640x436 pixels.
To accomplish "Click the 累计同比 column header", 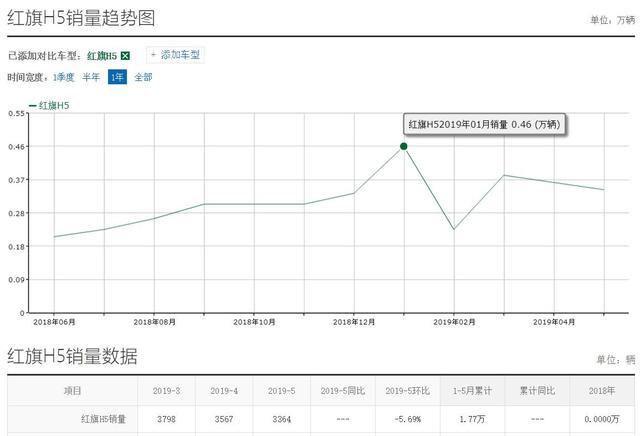I will tap(537, 391).
